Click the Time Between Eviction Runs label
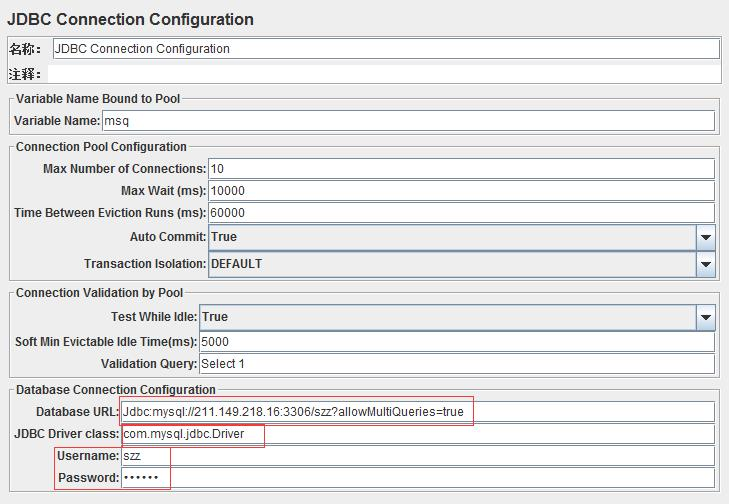This screenshot has height=504, width=729. [x=110, y=213]
